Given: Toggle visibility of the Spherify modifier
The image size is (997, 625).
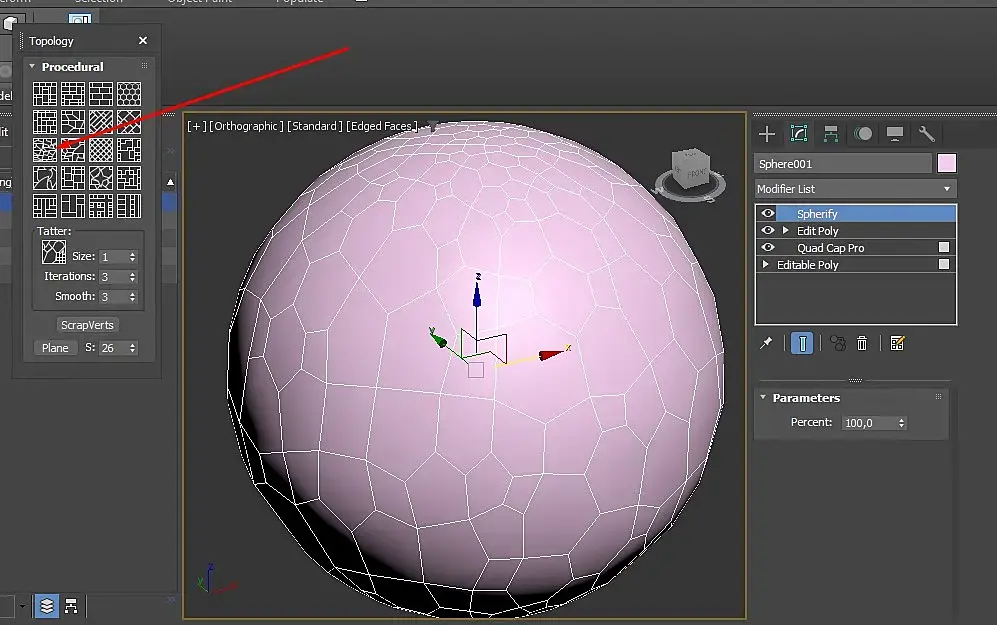Looking at the screenshot, I should [x=768, y=214].
